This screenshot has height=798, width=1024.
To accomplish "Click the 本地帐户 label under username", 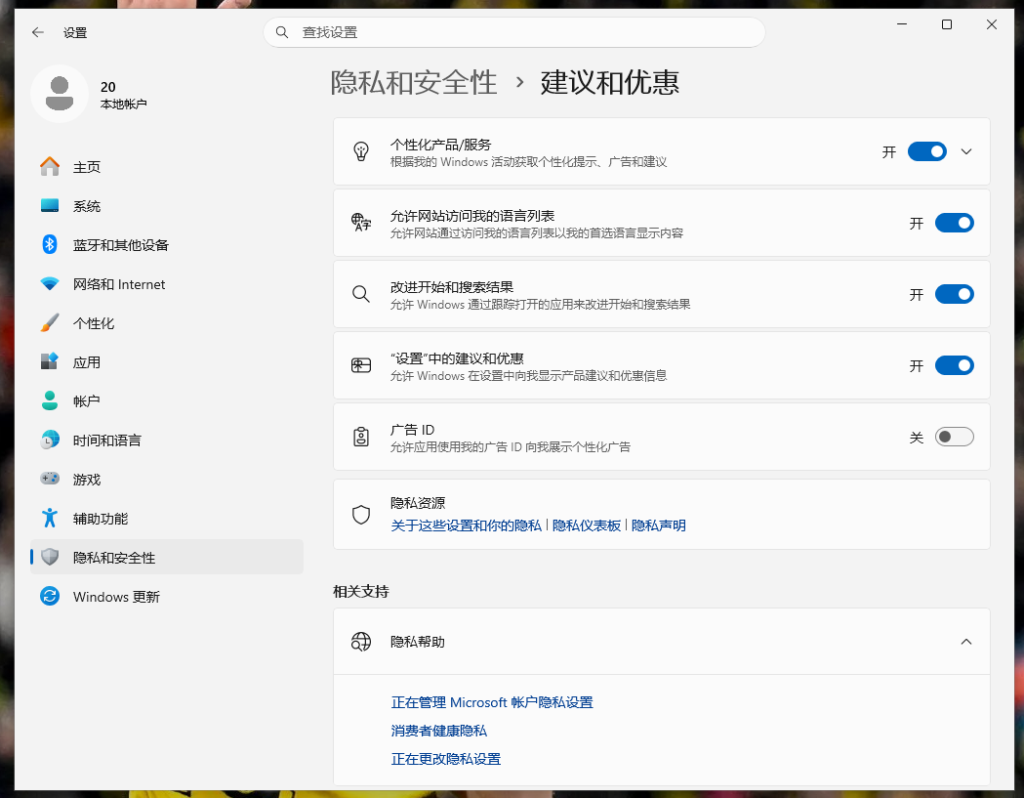I will coord(123,104).
